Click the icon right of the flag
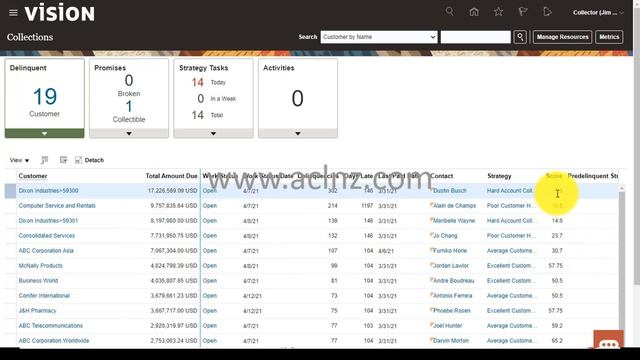 tap(547, 12)
